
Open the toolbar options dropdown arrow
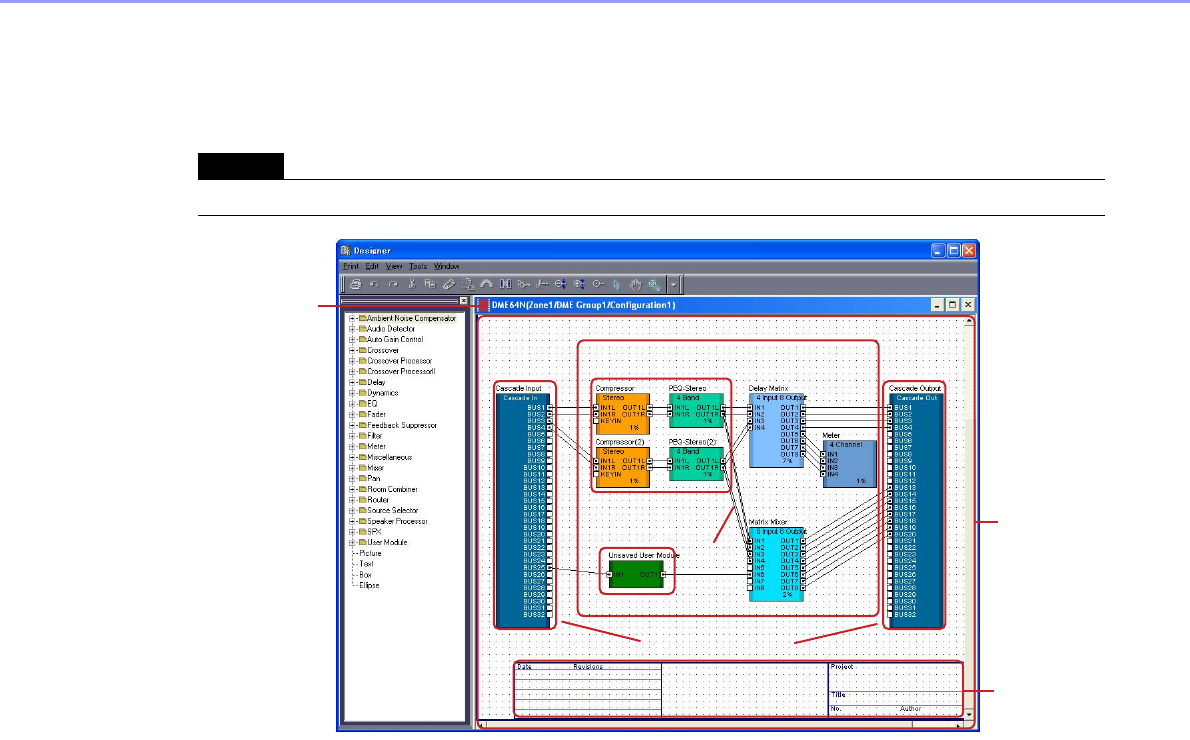674,285
